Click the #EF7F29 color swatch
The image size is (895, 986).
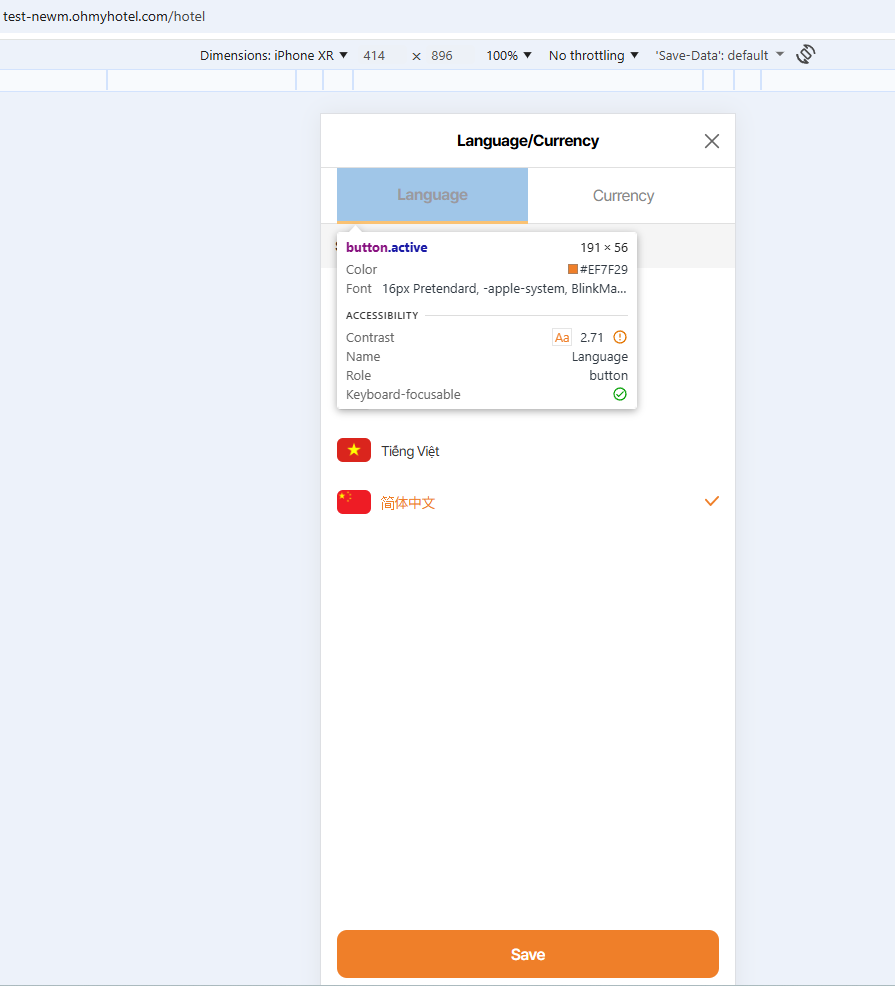[x=572, y=269]
